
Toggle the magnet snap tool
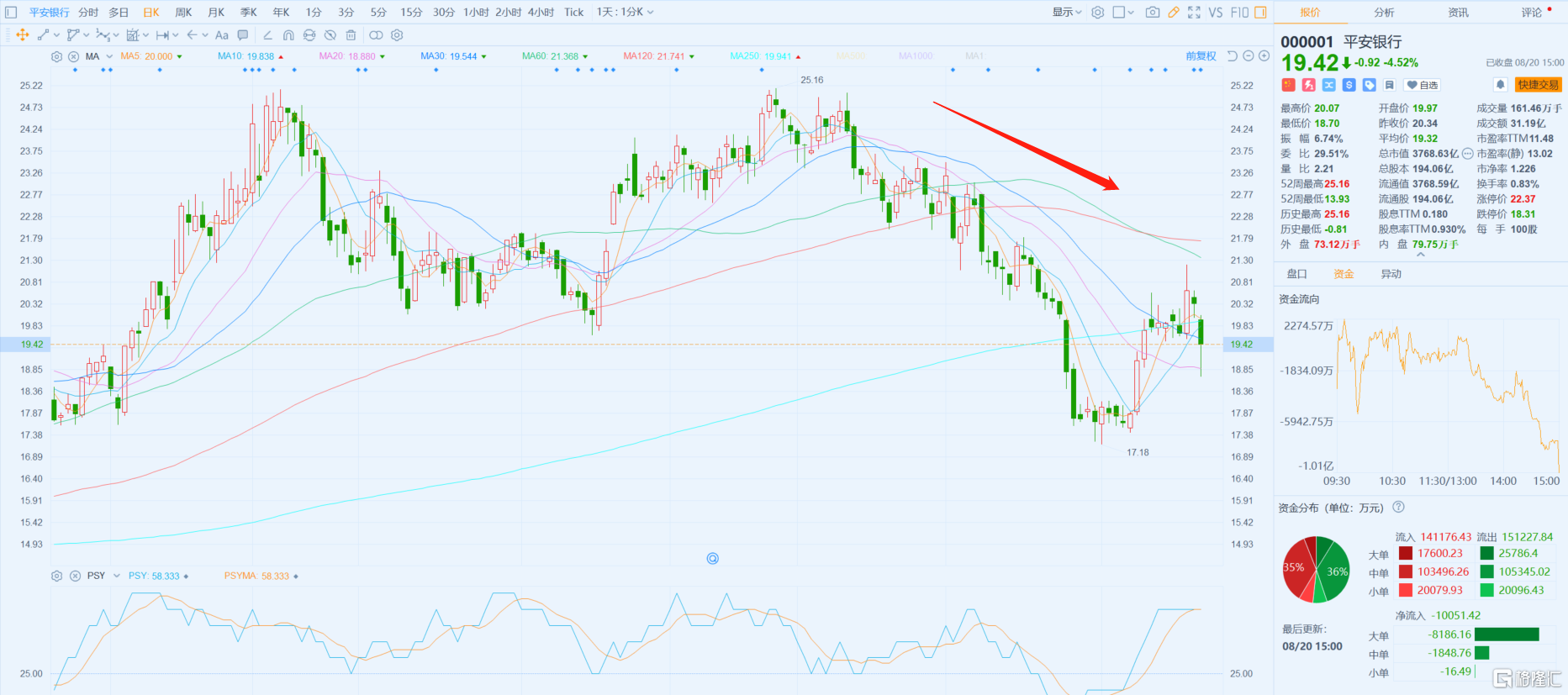click(288, 34)
